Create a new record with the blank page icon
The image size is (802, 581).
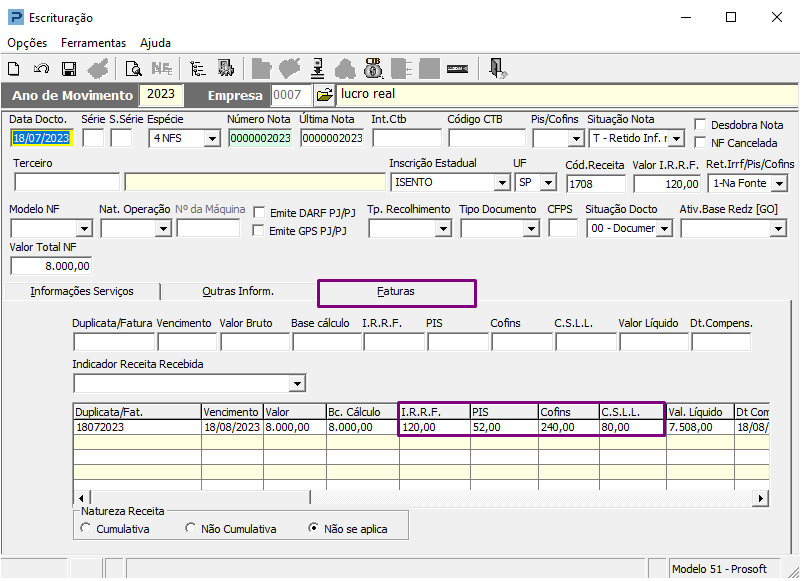(14, 69)
